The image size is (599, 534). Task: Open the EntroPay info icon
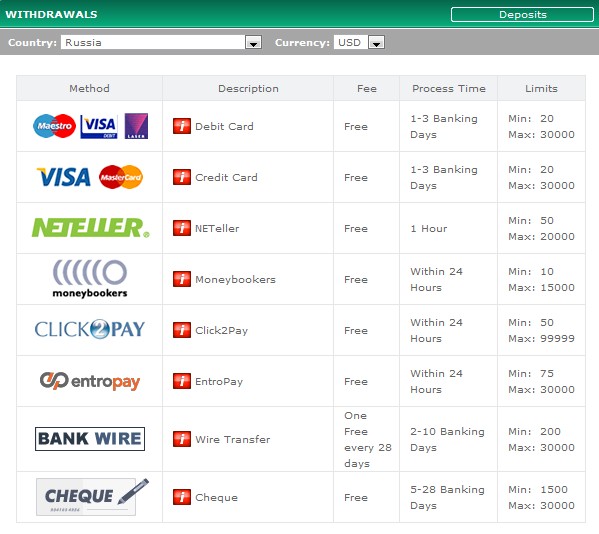[182, 381]
